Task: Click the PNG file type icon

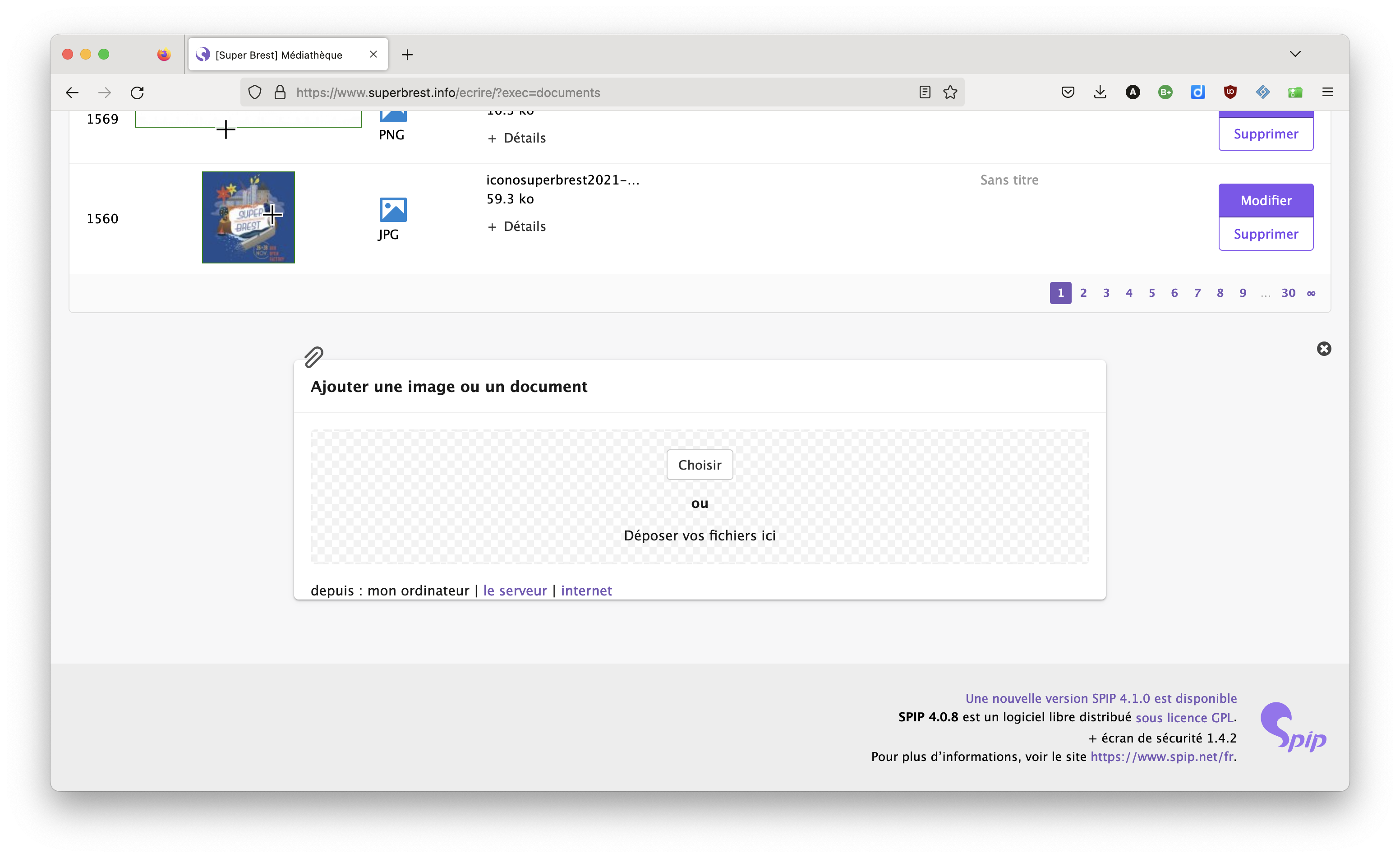Action: tap(392, 116)
